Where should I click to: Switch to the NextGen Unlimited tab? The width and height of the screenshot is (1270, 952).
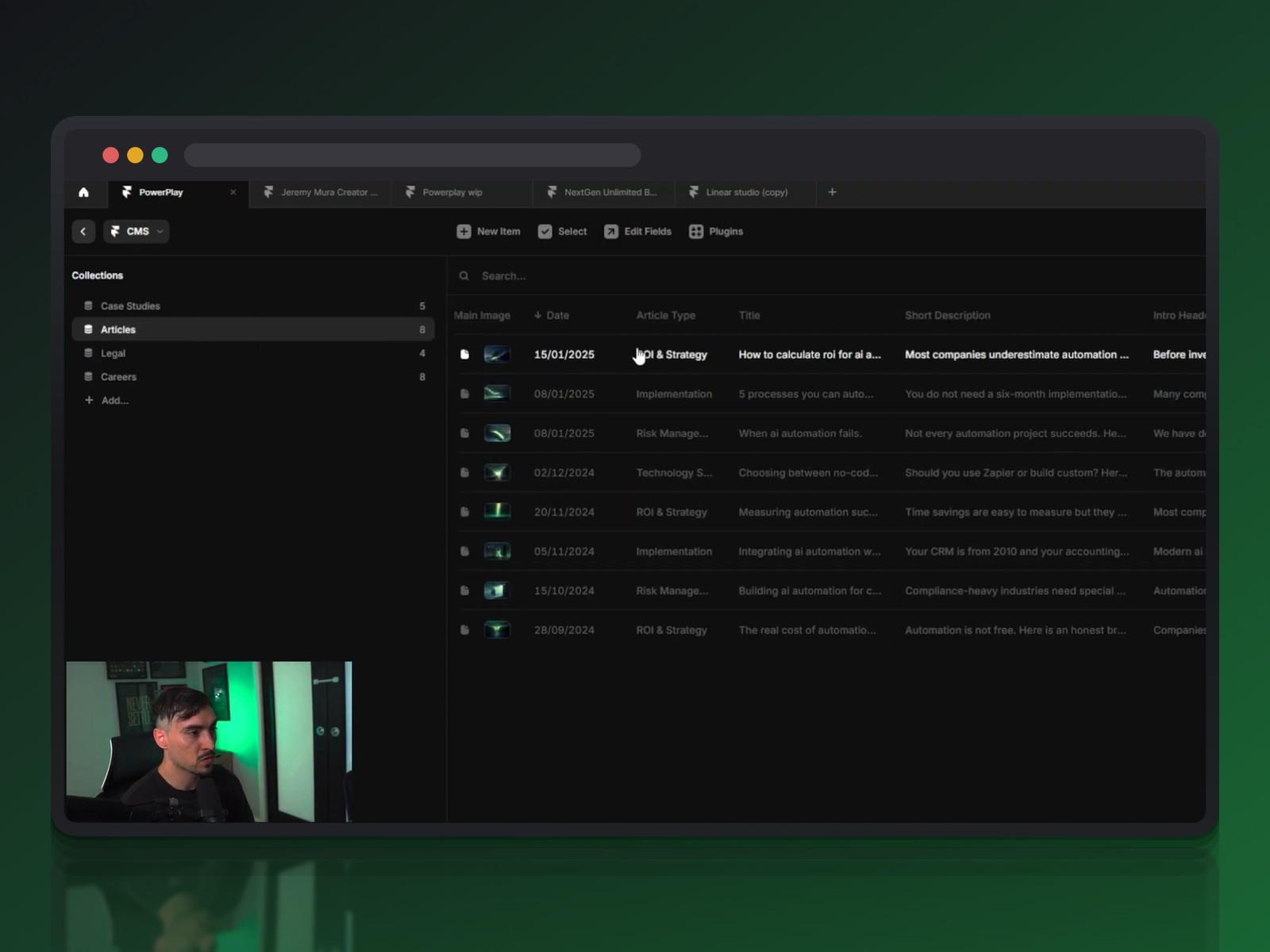[602, 192]
